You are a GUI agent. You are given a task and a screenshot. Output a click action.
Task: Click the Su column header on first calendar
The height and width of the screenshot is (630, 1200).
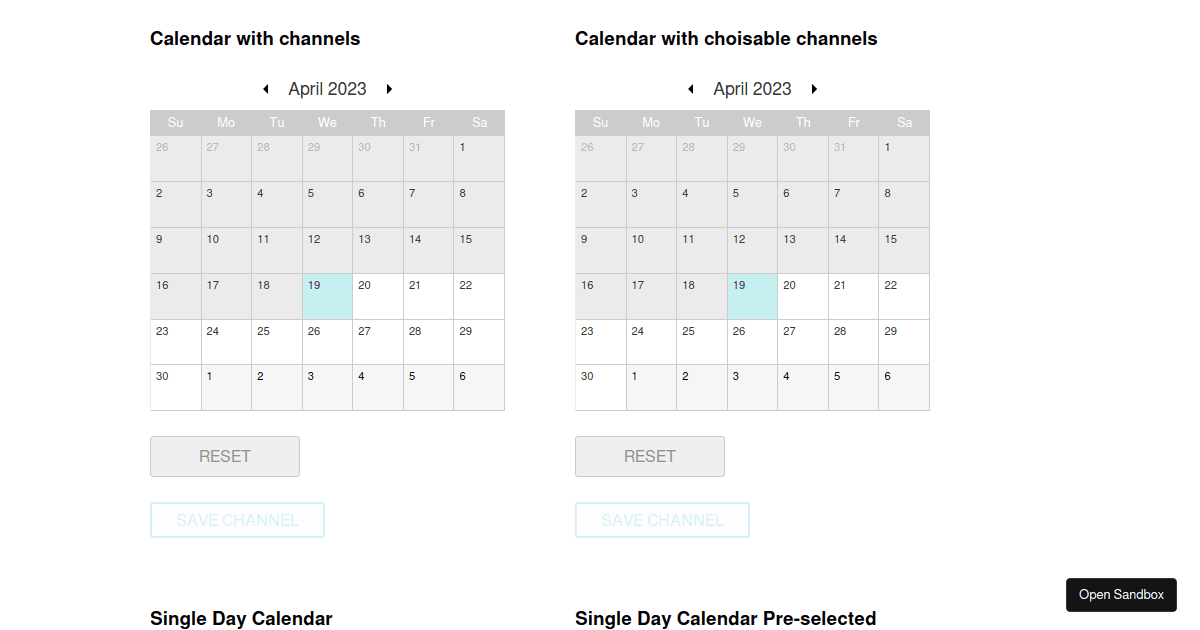[x=175, y=122]
